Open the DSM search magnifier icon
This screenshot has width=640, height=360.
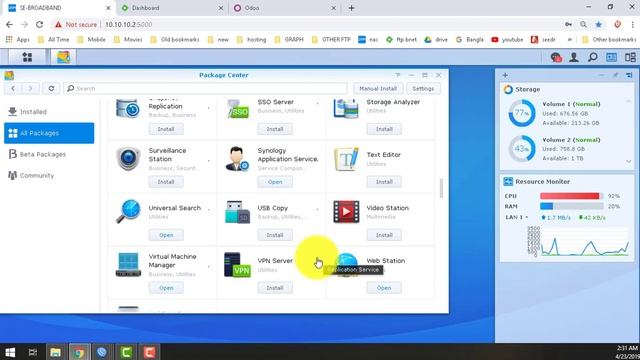point(593,58)
